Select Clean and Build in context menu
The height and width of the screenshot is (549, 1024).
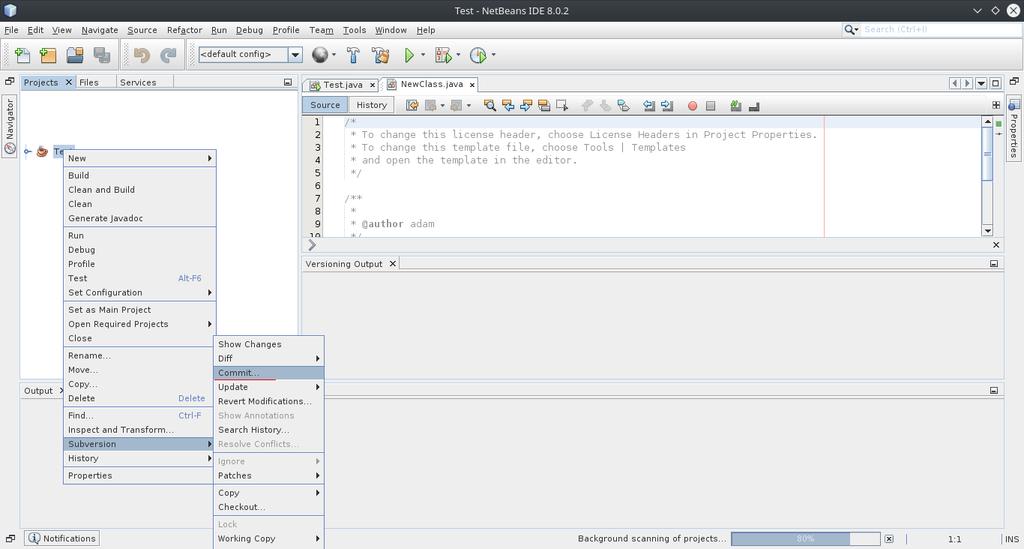click(x=140, y=190)
